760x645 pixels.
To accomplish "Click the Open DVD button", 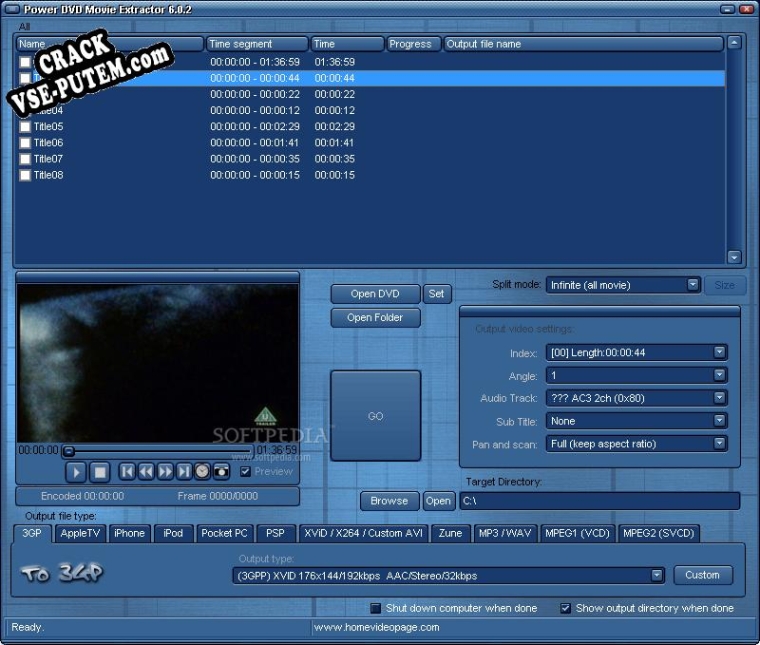I will click(x=375, y=294).
